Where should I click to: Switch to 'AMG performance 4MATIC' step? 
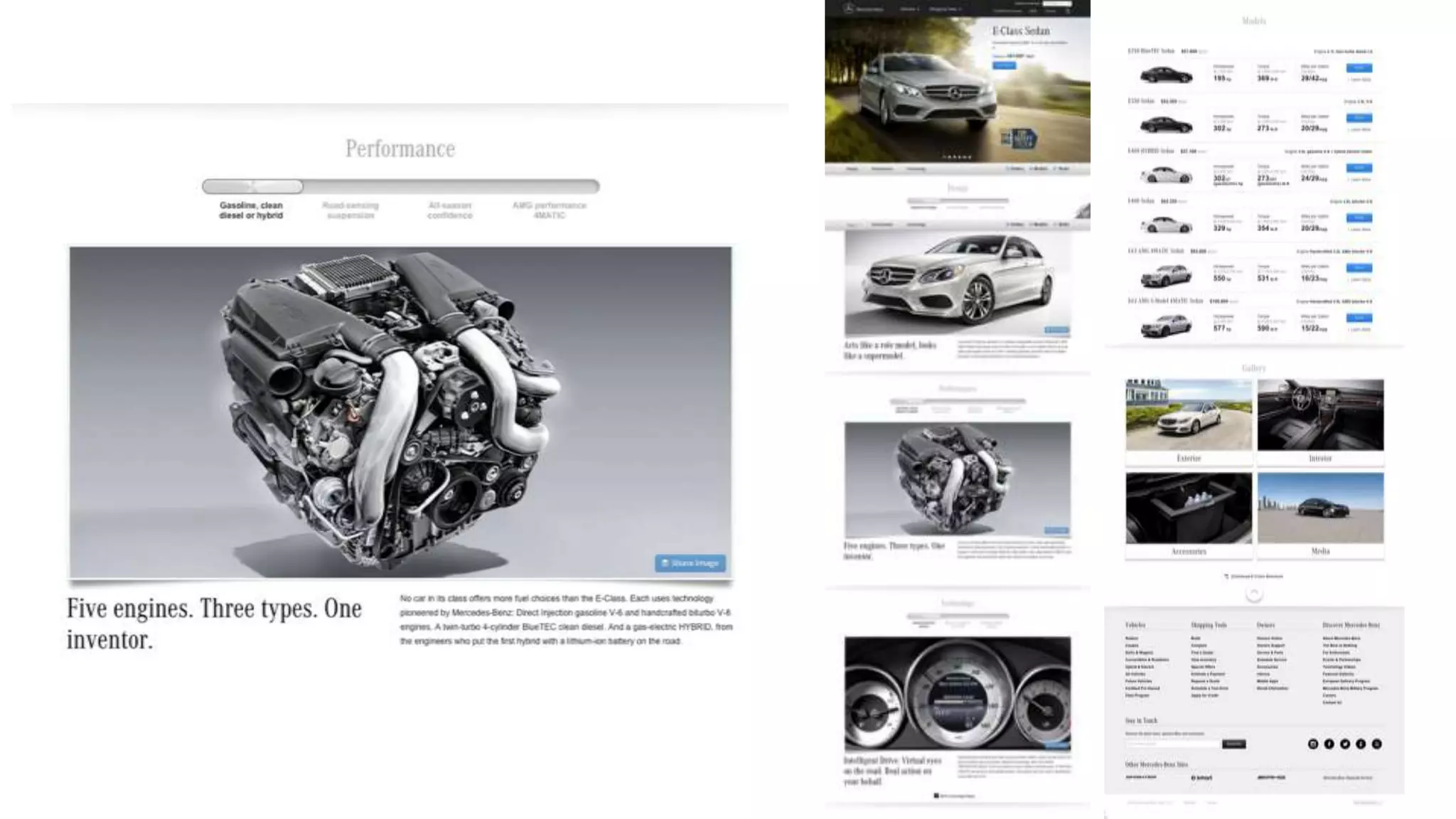coord(549,210)
